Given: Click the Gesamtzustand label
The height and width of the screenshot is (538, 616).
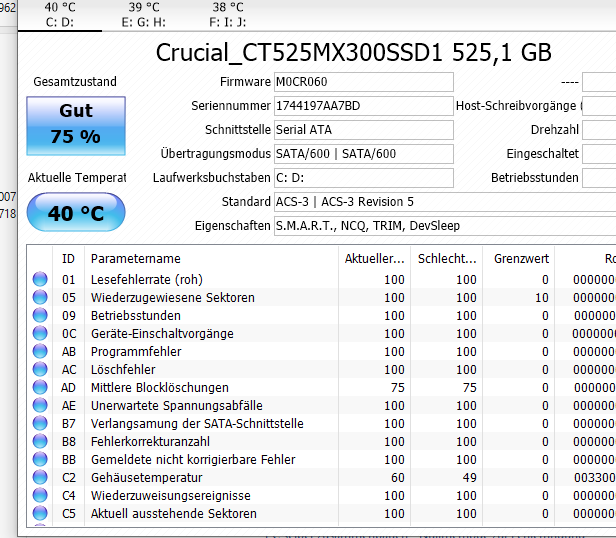Looking at the screenshot, I should (75, 82).
